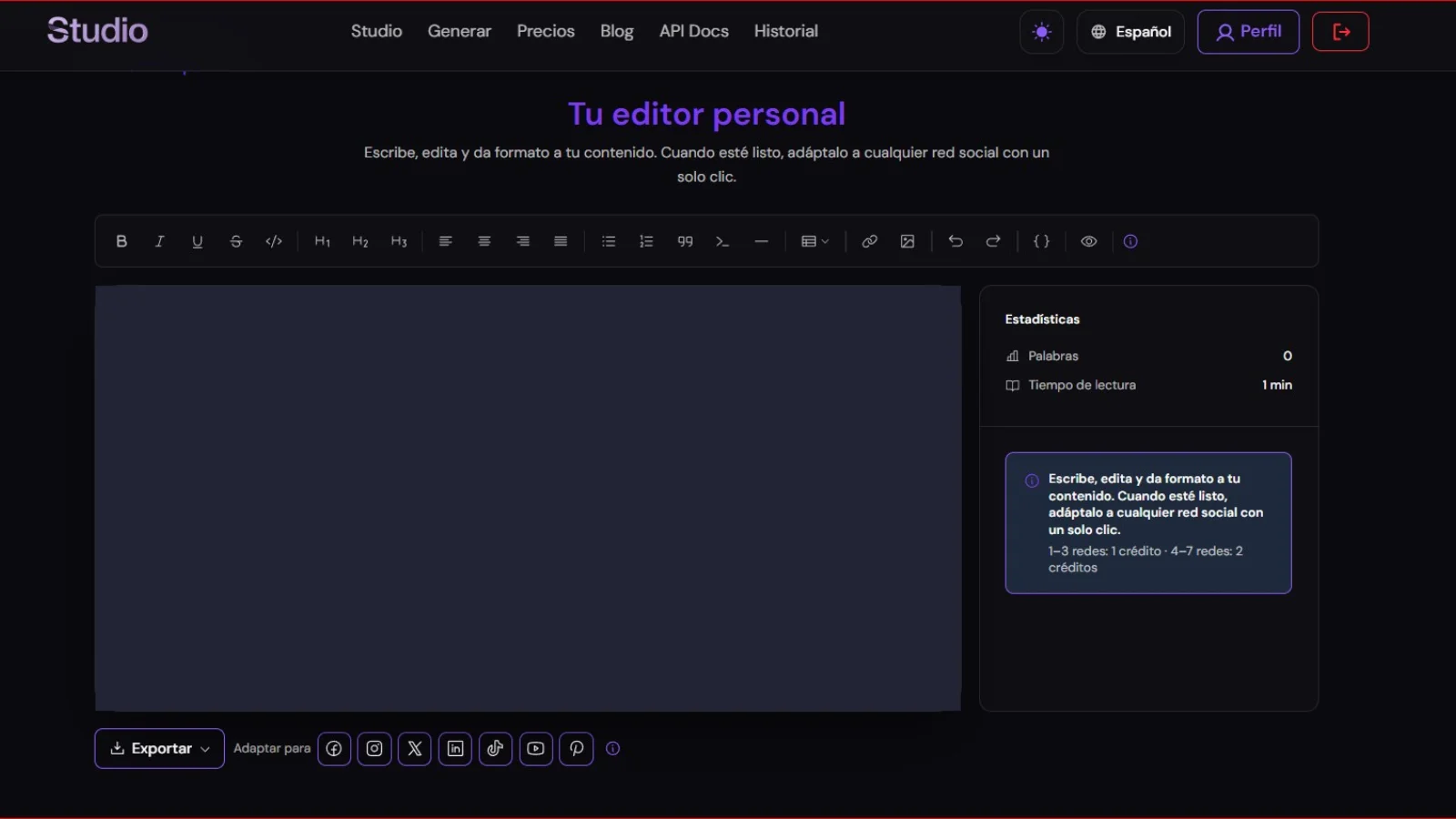Image resolution: width=1456 pixels, height=819 pixels.
Task: Open the Exportar dropdown
Action: coord(158,748)
